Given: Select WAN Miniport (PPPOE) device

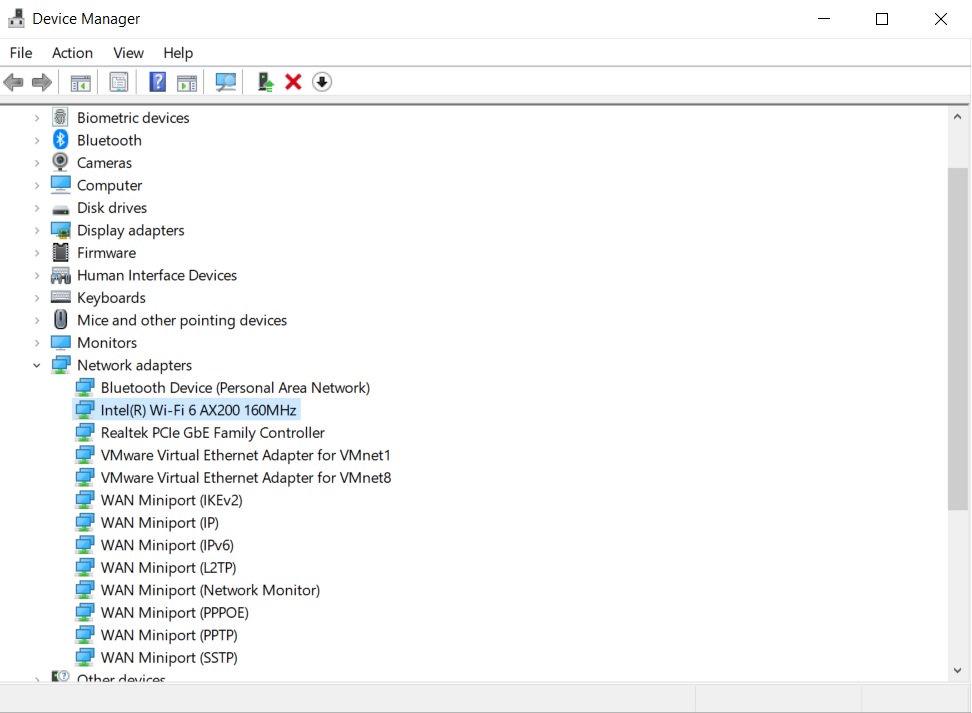Looking at the screenshot, I should pyautogui.click(x=174, y=613).
